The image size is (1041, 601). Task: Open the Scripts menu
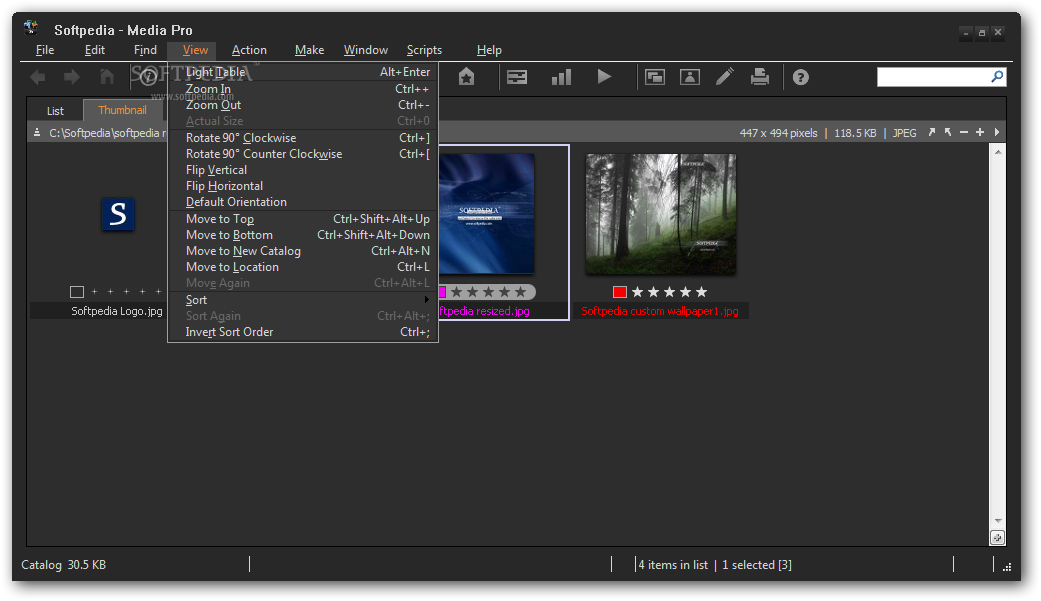click(424, 50)
